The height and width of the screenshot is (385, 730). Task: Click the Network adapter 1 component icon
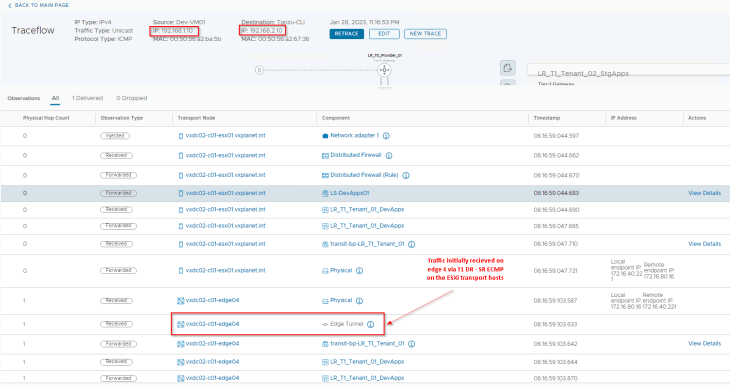325,136
